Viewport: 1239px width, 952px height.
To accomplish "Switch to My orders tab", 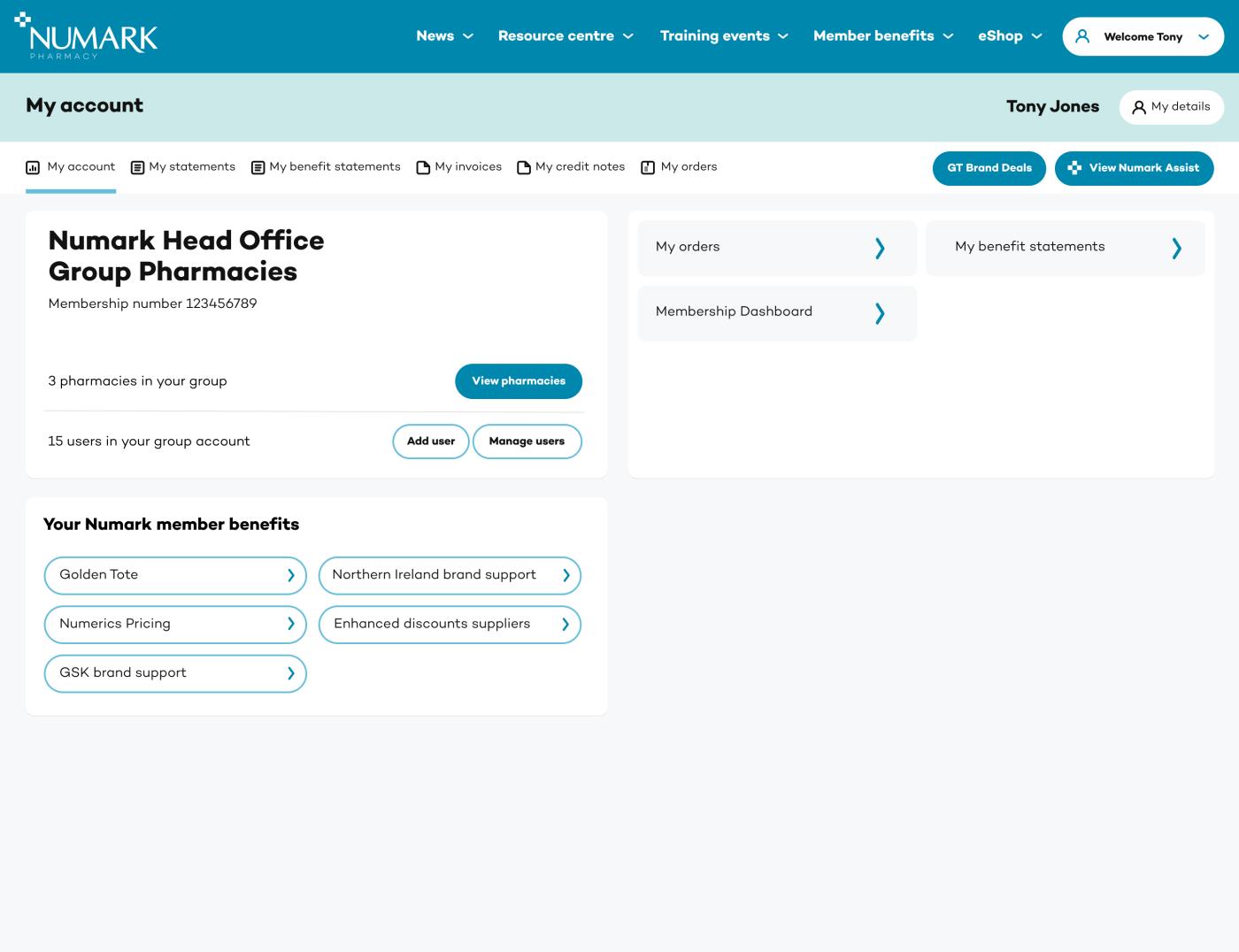I will (x=679, y=167).
